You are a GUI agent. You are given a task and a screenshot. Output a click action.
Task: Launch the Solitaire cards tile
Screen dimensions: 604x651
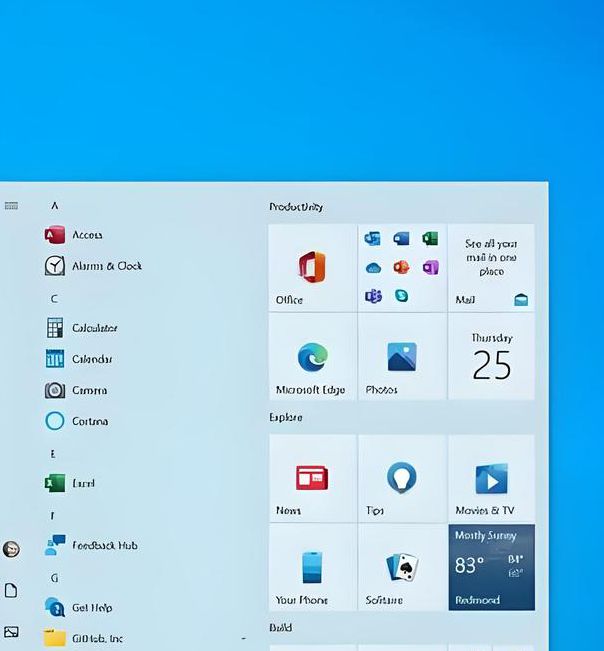pos(402,567)
